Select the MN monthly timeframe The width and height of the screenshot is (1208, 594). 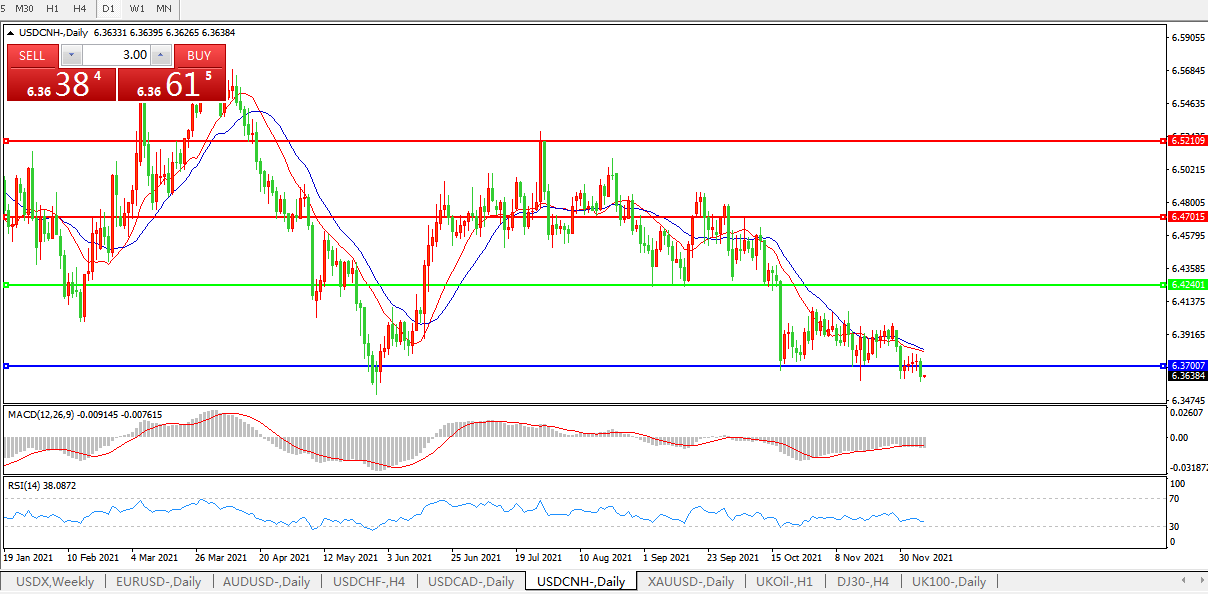tap(164, 9)
